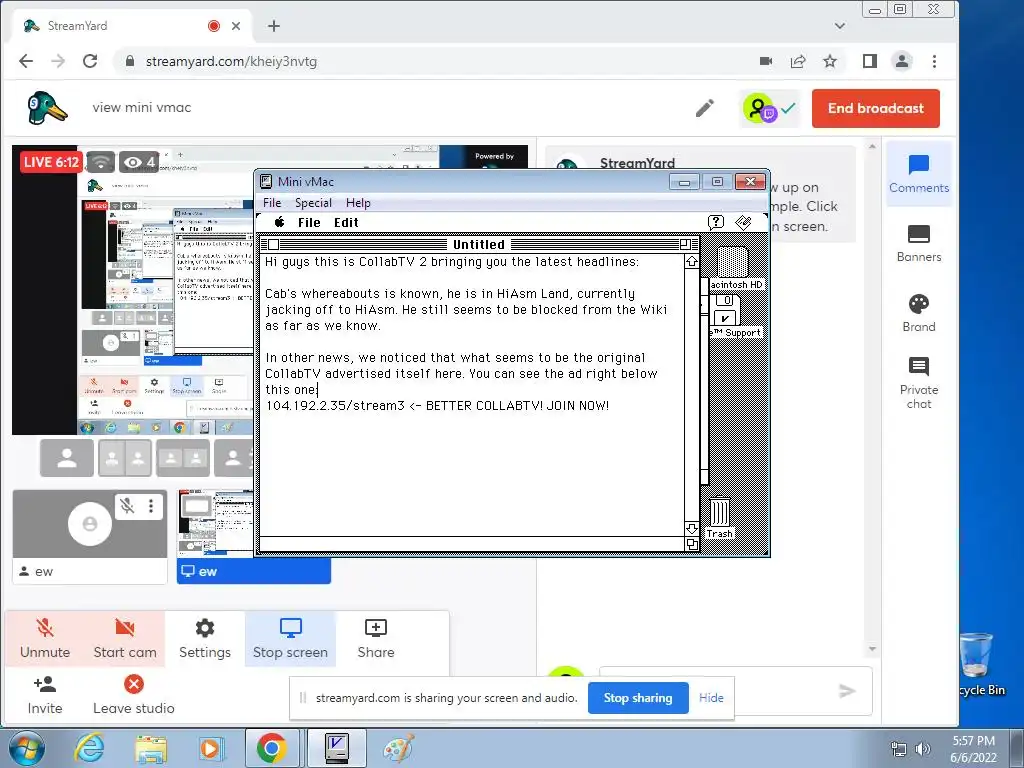Open Paint from the taskbar

point(398,748)
